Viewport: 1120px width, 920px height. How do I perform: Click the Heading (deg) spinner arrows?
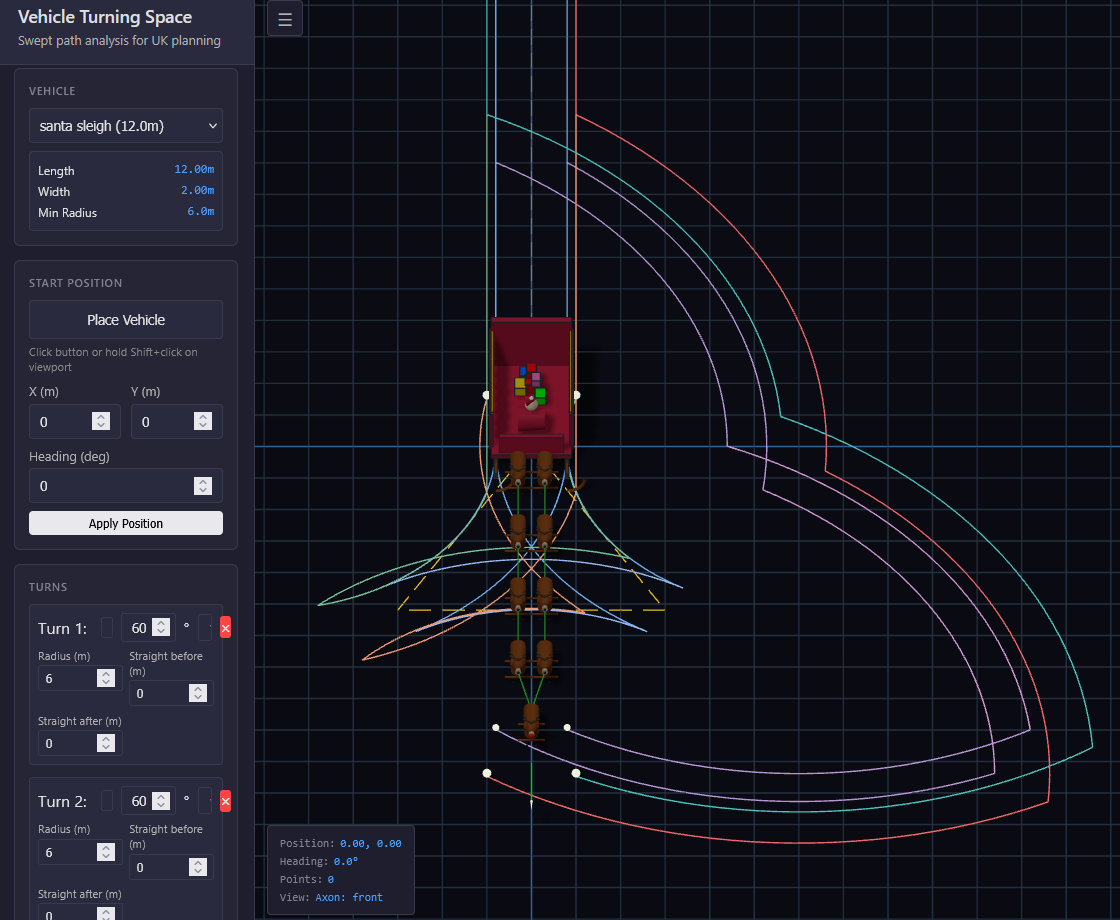coord(203,486)
